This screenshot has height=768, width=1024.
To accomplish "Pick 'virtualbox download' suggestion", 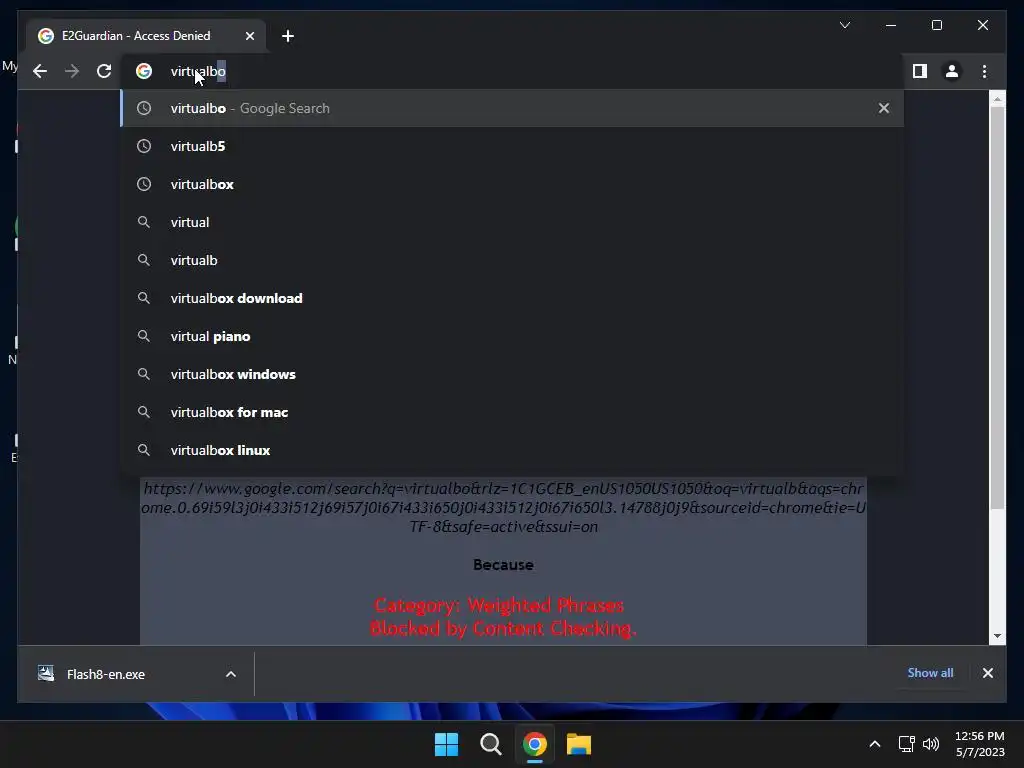I will [x=513, y=298].
